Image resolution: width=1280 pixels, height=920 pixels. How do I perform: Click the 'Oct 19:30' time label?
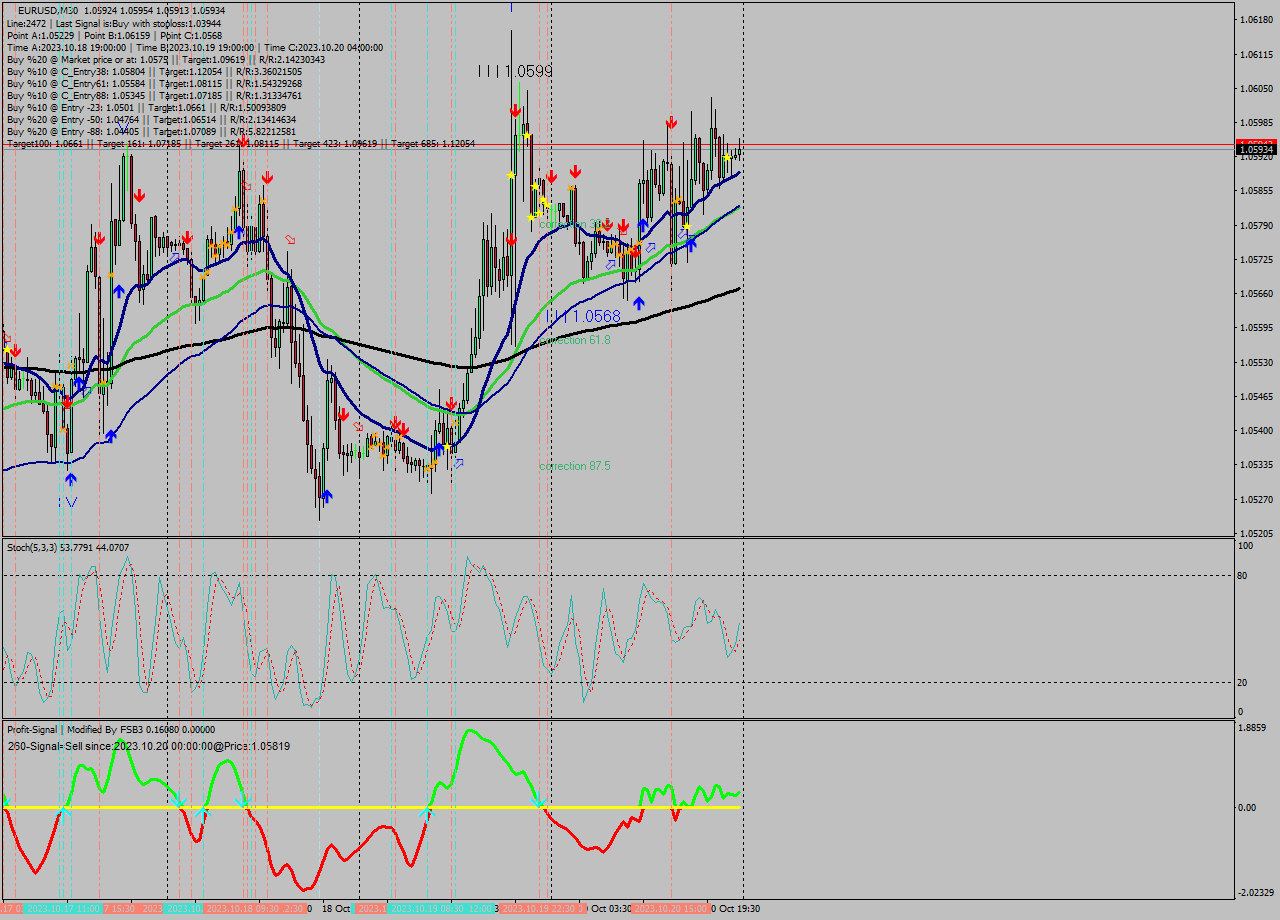739,908
